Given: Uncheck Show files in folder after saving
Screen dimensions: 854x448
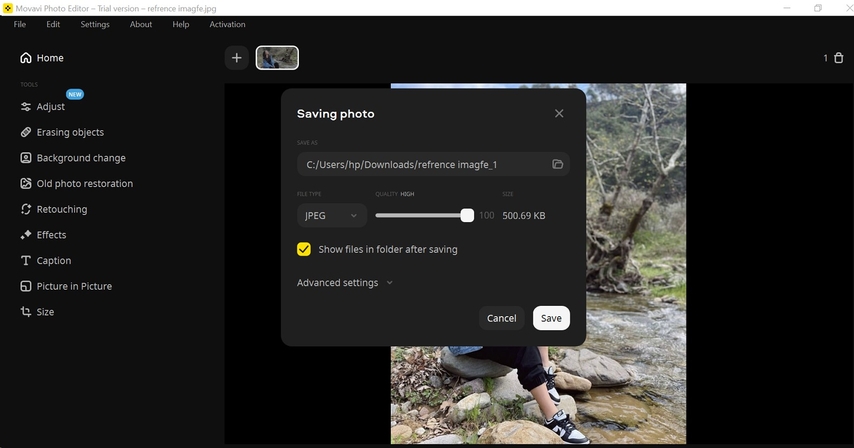Looking at the screenshot, I should [x=304, y=249].
